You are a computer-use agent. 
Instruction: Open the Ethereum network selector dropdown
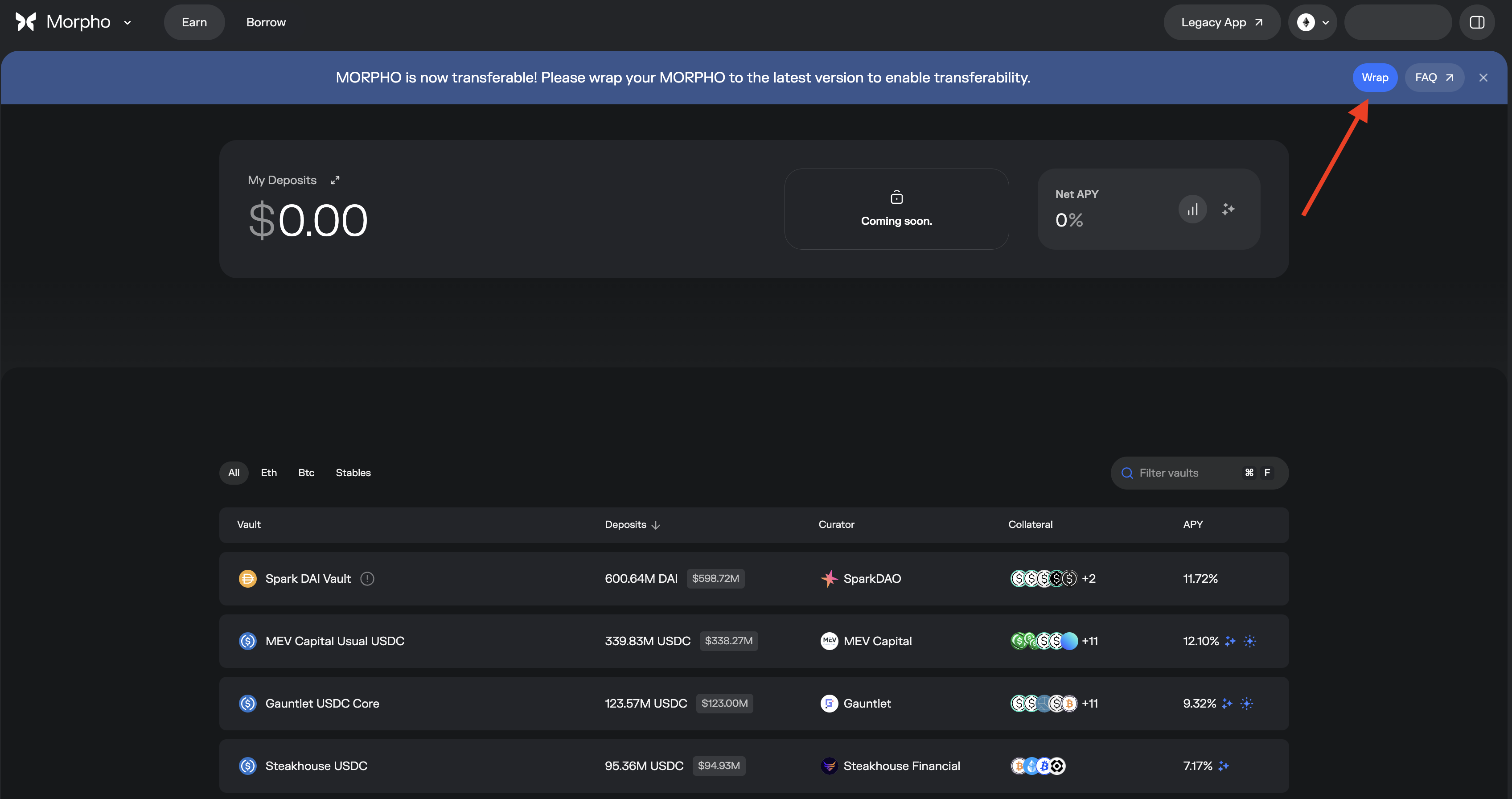click(1312, 22)
